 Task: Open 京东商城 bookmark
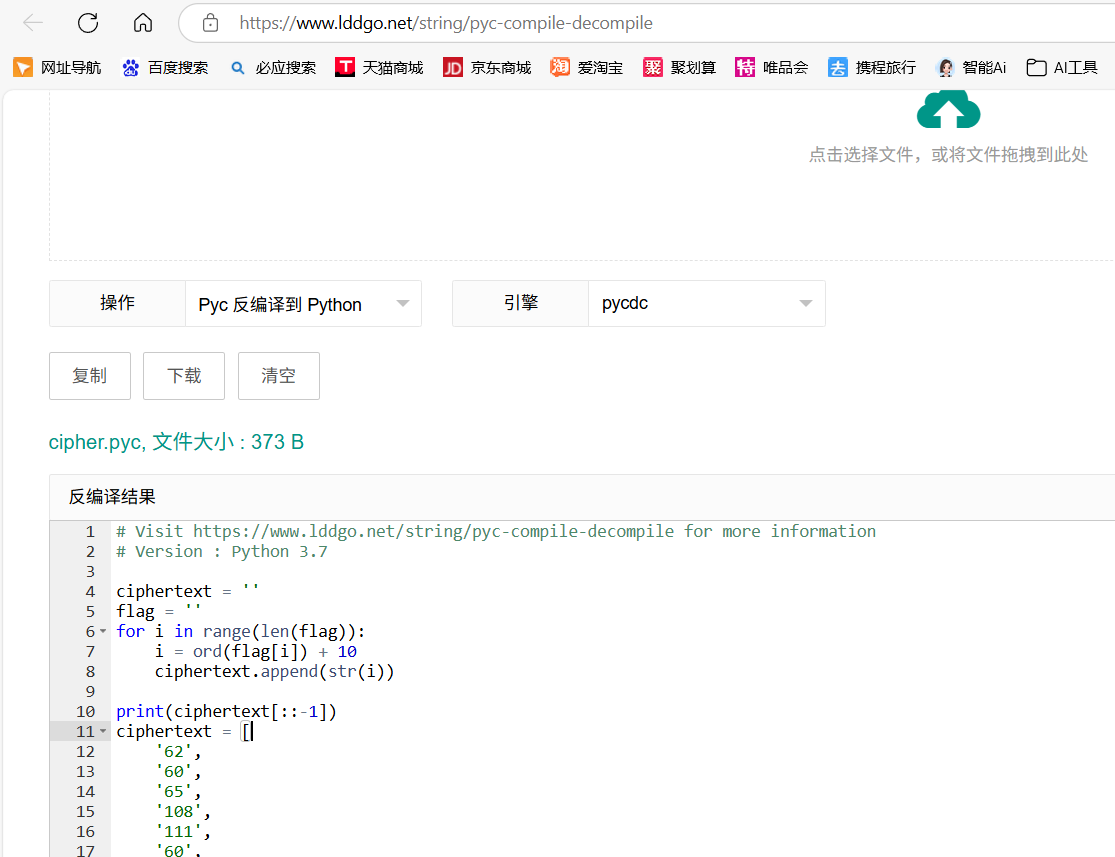[x=487, y=68]
